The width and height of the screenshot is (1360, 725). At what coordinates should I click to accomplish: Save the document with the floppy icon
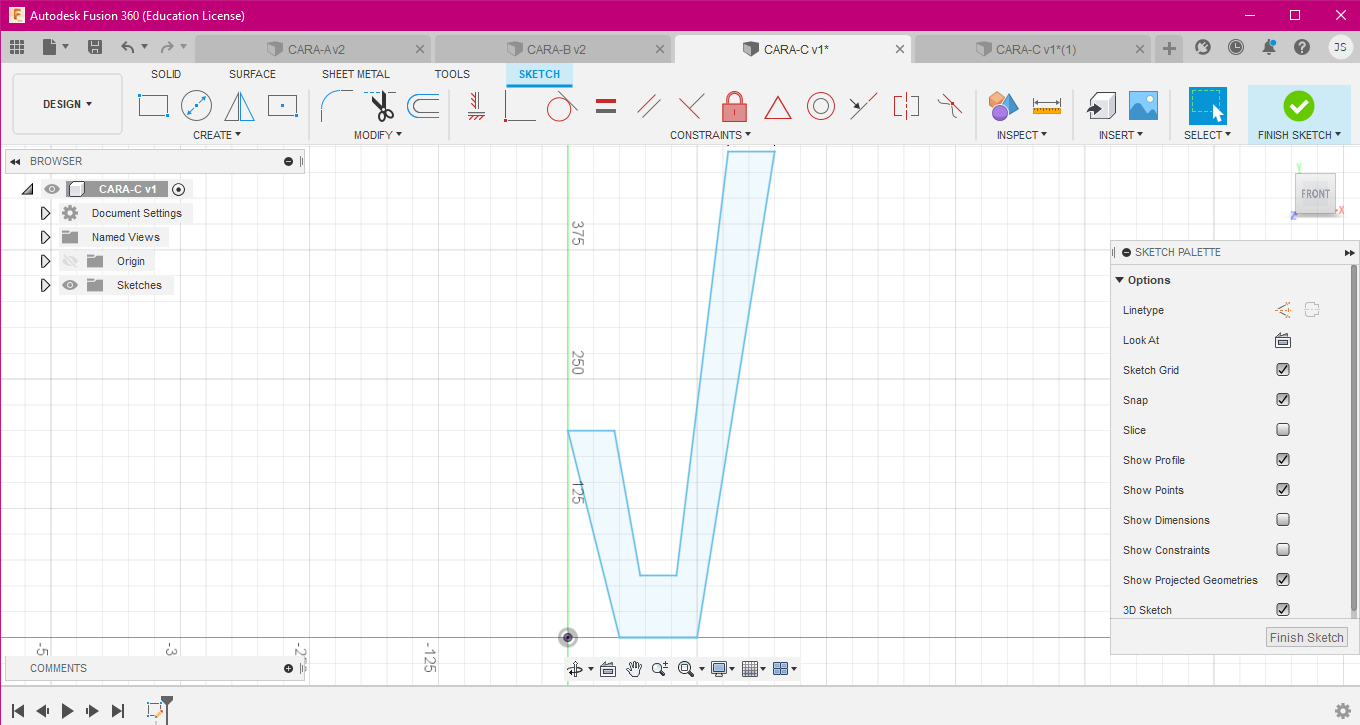coord(95,47)
